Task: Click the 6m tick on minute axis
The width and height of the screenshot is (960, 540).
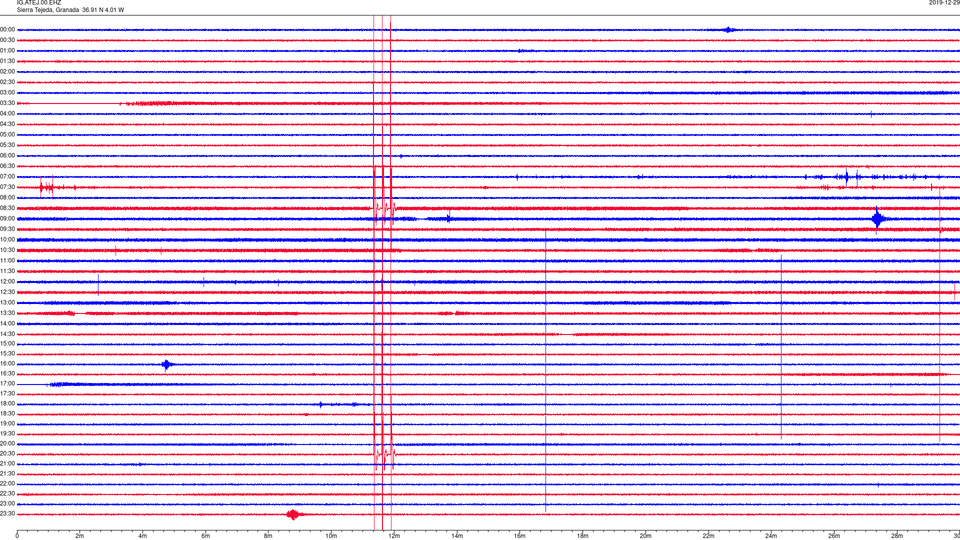Action: 206,536
